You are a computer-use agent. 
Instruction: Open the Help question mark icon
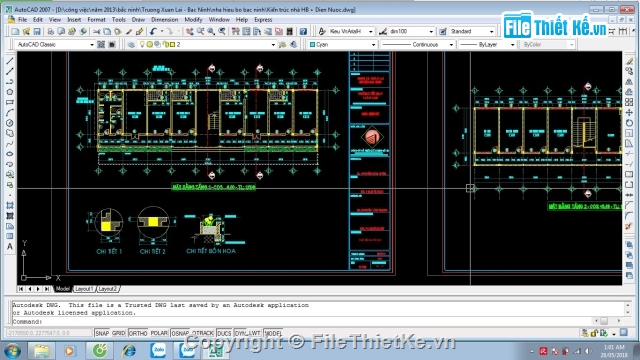(x=303, y=31)
